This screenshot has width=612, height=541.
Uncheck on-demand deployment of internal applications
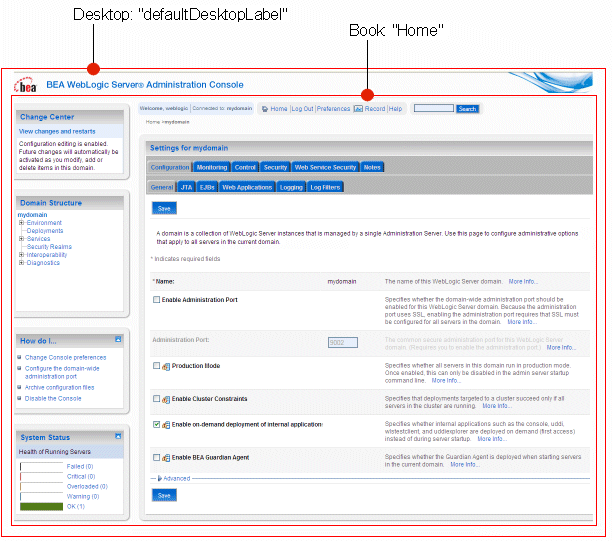click(157, 425)
